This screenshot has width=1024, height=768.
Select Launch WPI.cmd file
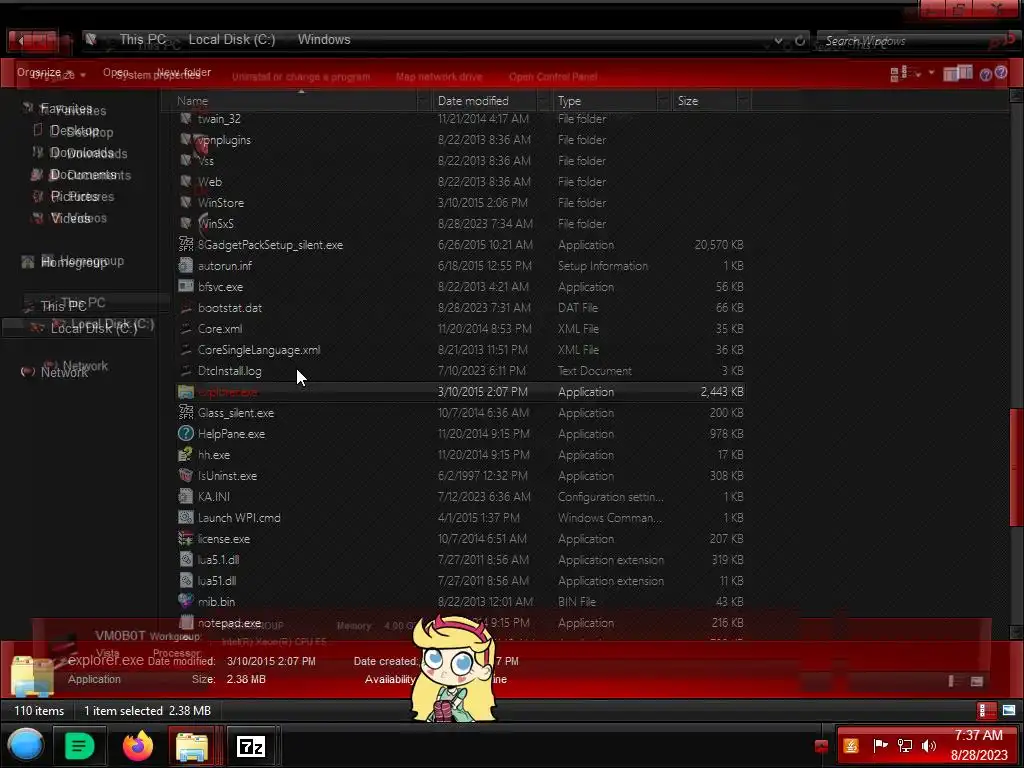(x=239, y=518)
